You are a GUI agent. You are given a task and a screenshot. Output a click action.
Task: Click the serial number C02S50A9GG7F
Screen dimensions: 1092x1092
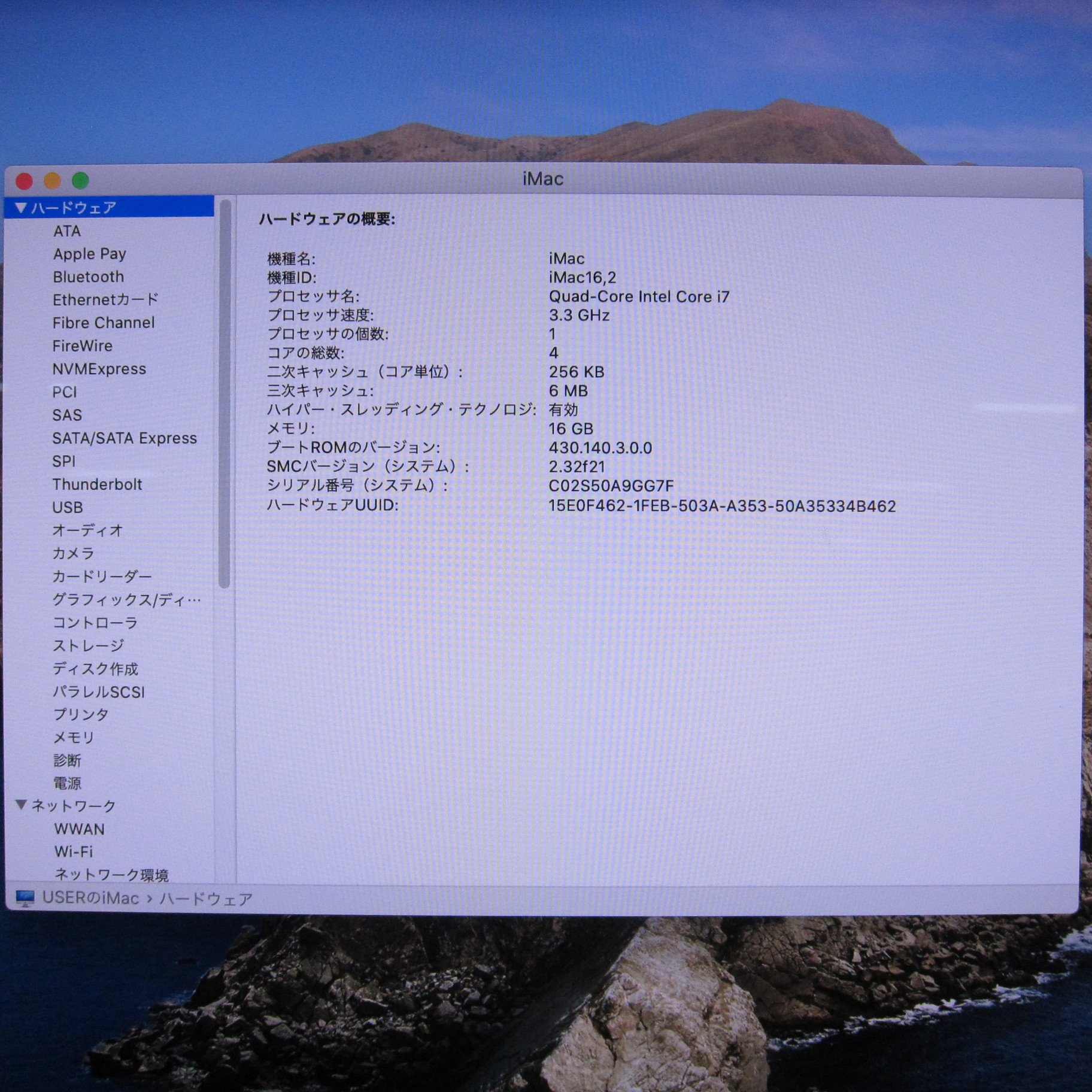(x=611, y=486)
